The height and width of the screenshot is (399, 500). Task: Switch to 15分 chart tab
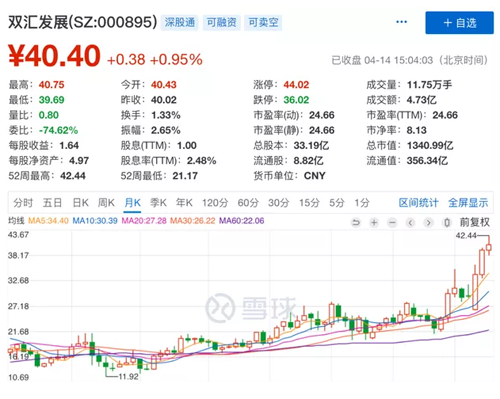[309, 203]
